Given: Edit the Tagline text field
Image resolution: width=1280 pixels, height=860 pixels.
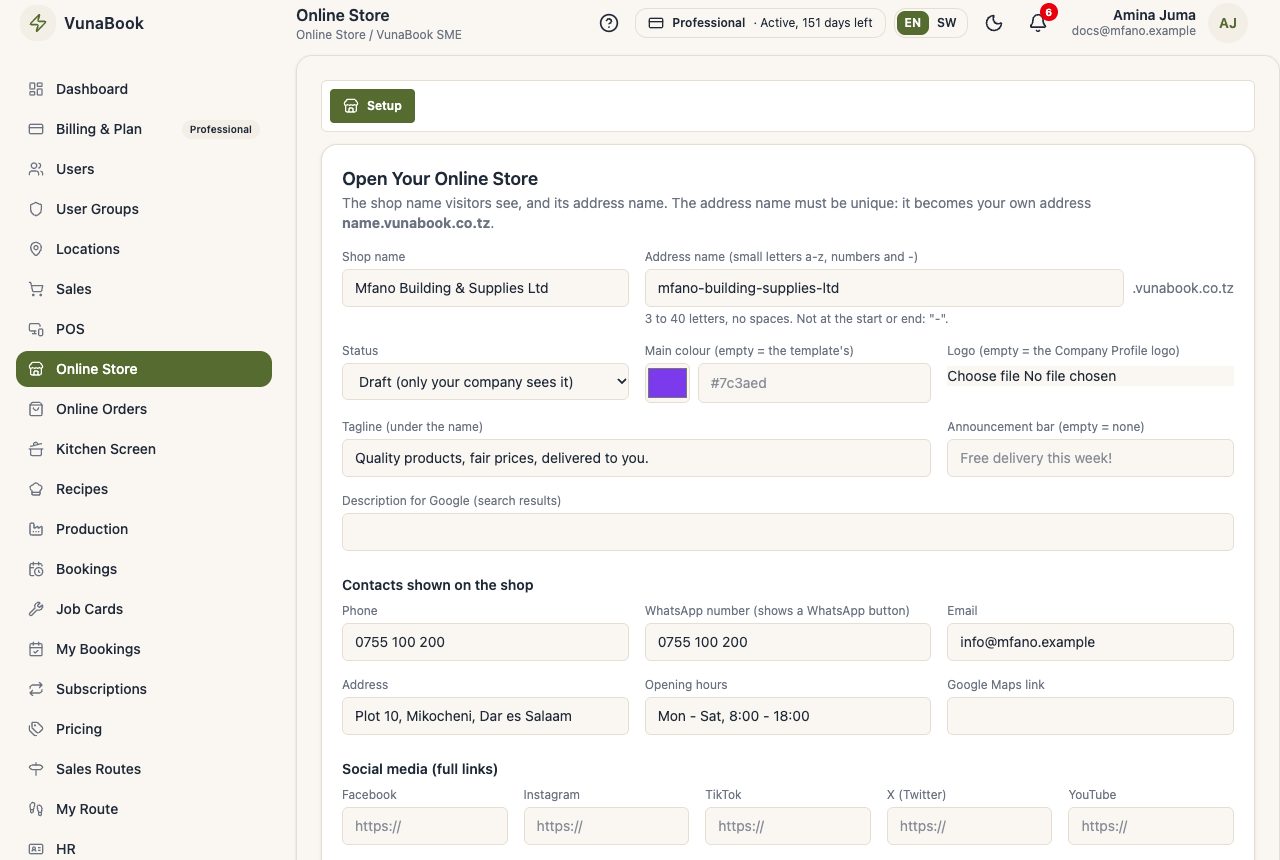Looking at the screenshot, I should click(636, 458).
